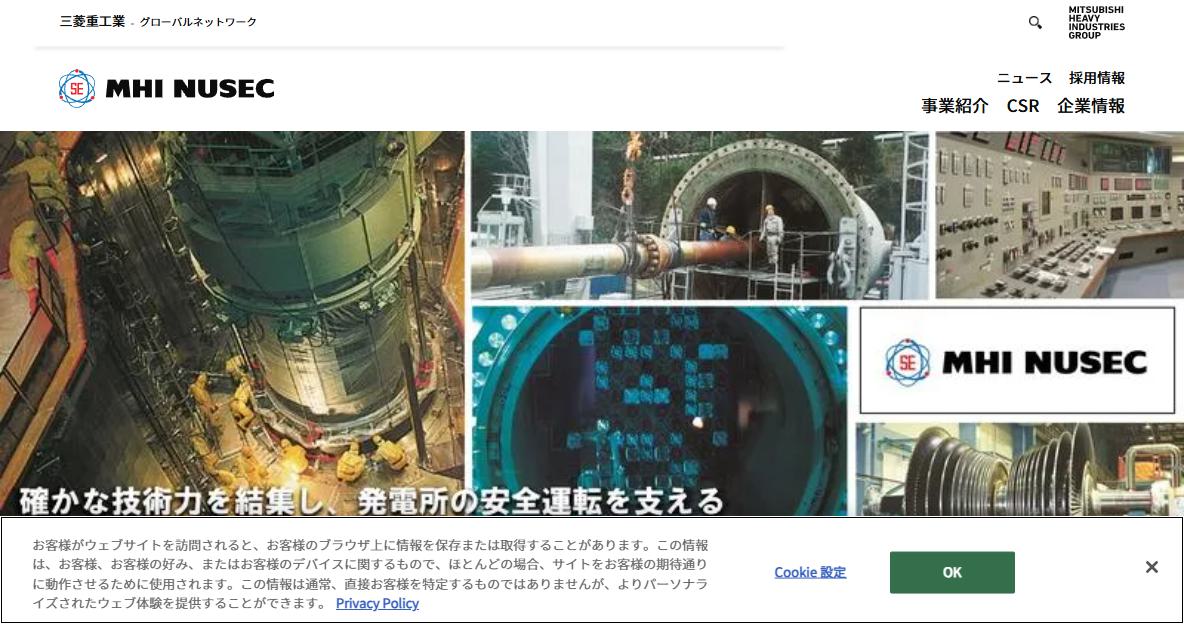Image resolution: width=1184 pixels, height=624 pixels.
Task: Click the MHI NUSEC logo tile in banner
Action: [x=1017, y=360]
